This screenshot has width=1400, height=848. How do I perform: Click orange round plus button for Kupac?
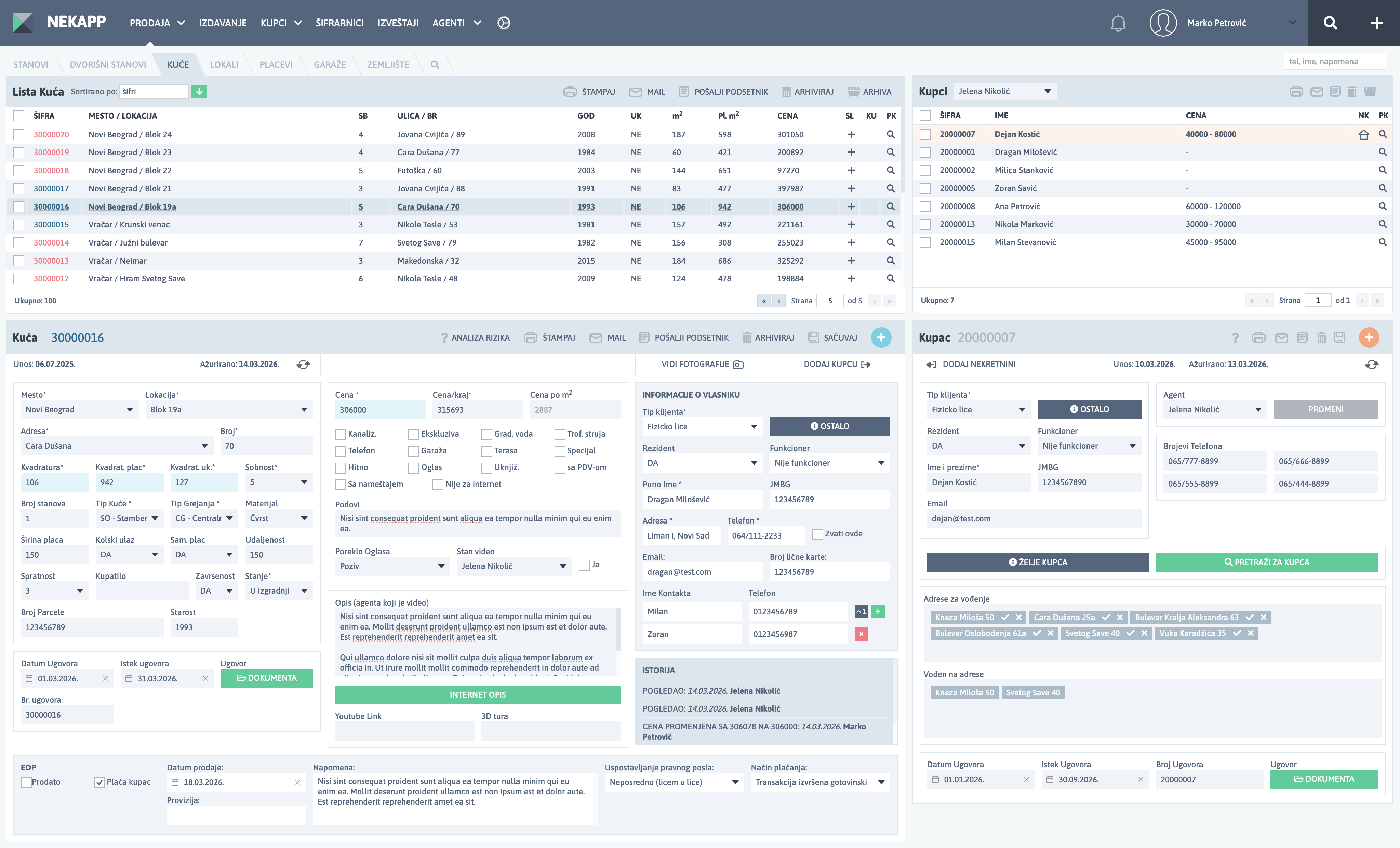coord(1369,337)
